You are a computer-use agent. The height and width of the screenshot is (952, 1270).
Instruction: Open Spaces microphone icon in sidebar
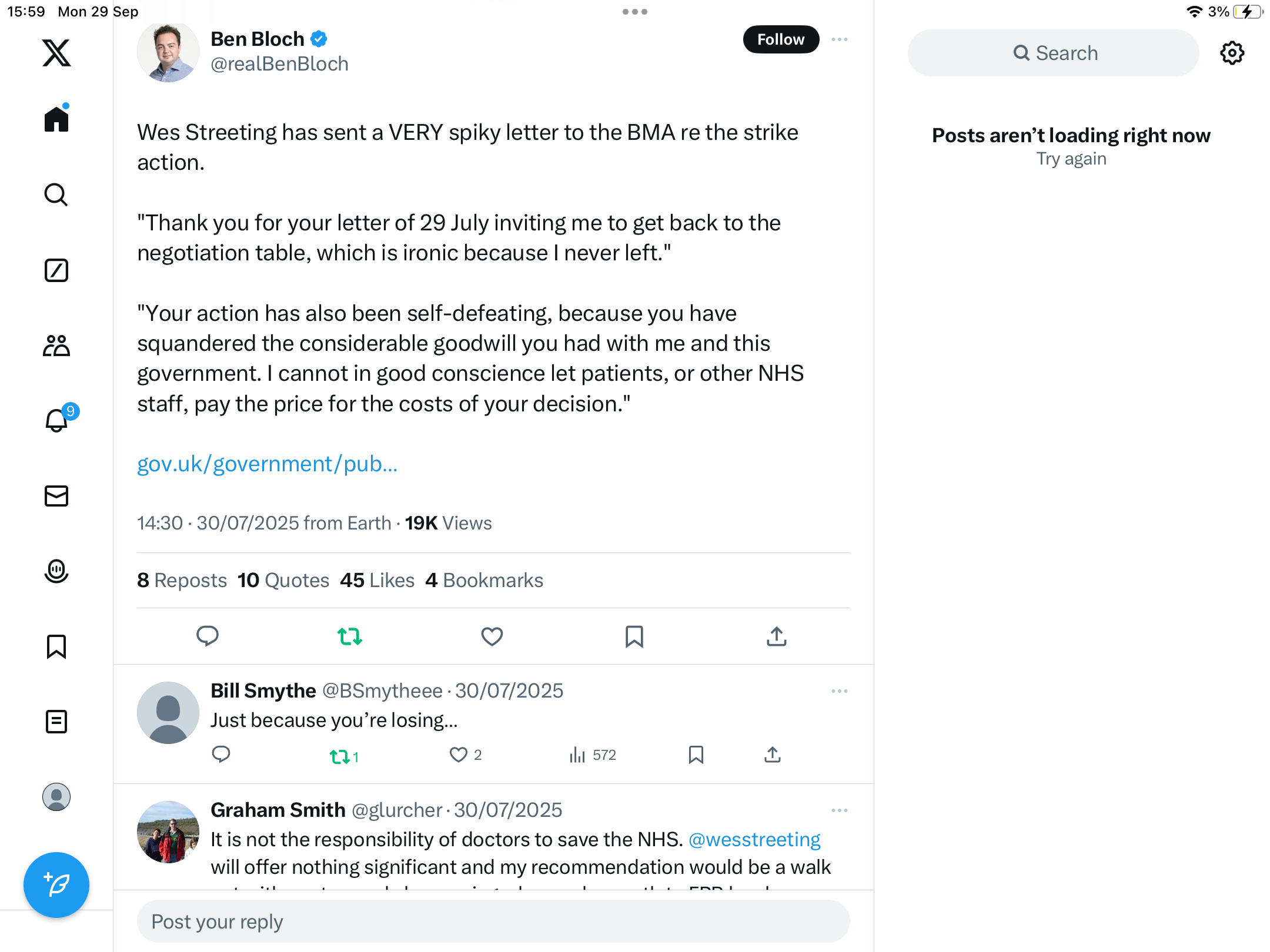tap(56, 571)
